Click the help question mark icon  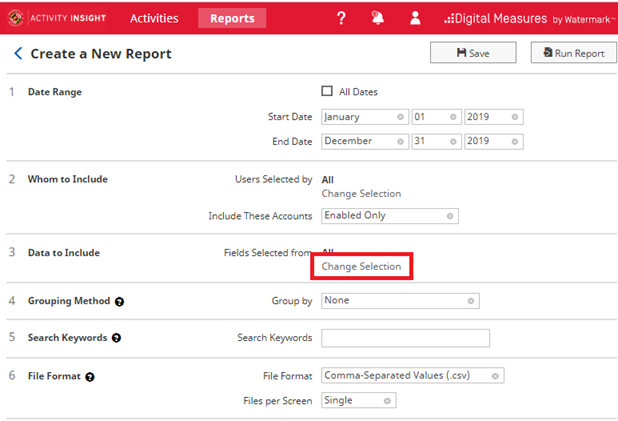pos(341,18)
